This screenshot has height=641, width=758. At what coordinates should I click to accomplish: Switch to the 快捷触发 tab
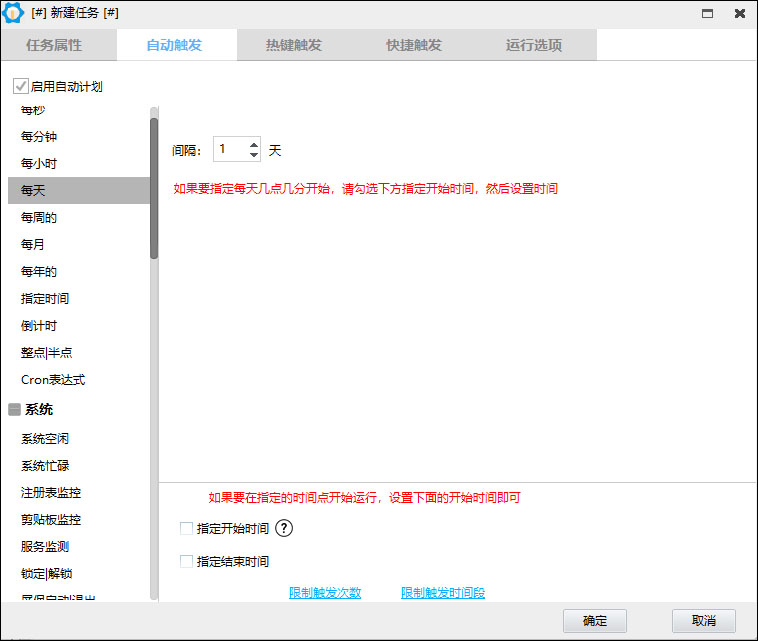[x=414, y=45]
